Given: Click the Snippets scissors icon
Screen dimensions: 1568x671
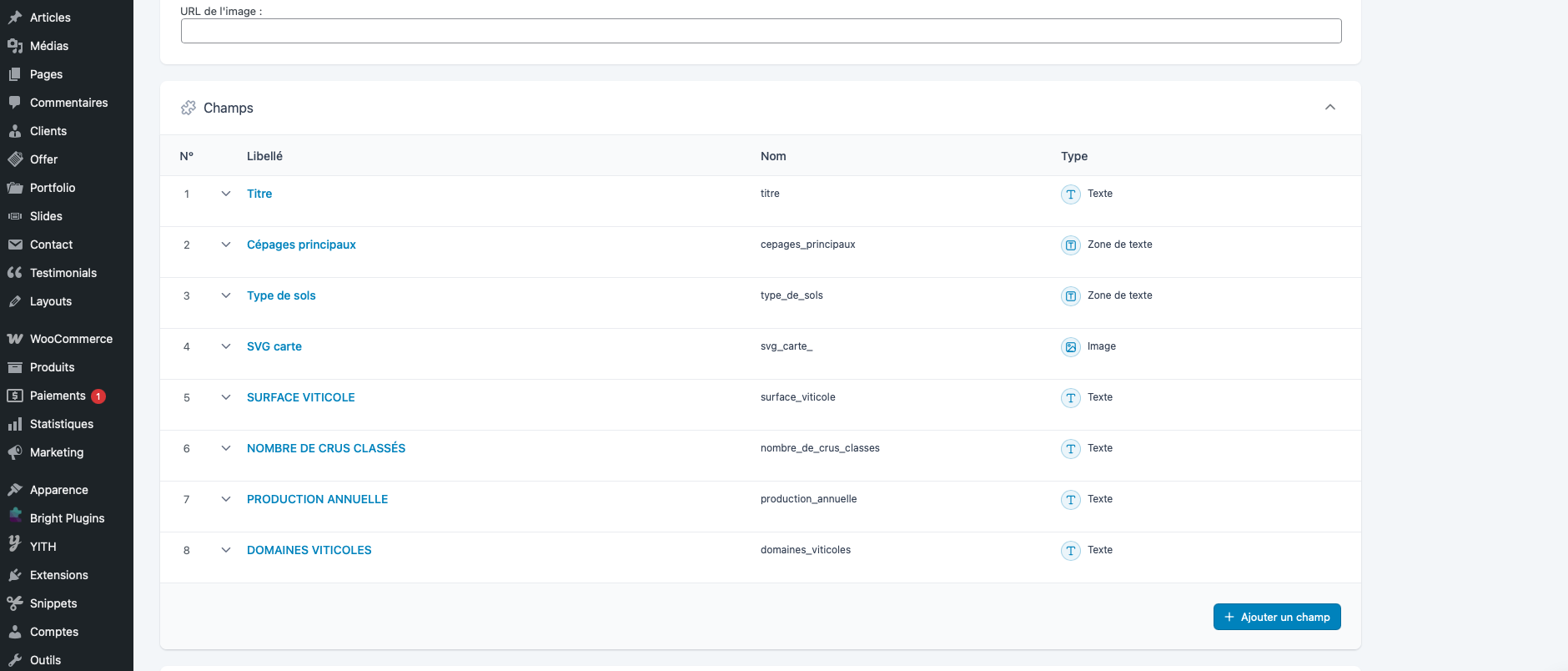Looking at the screenshot, I should (15, 603).
